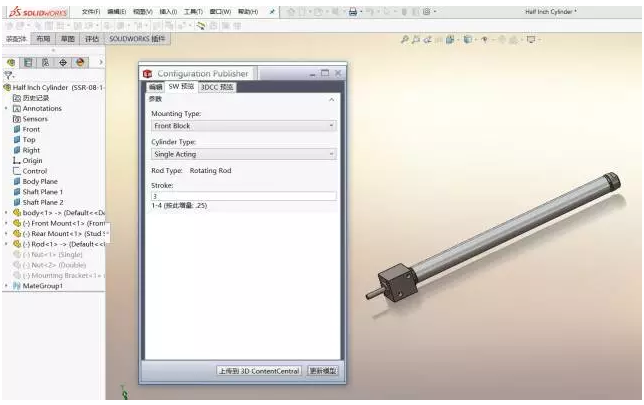Screen dimensions: 644x405
Task: Expand the Rod<1> component node
Action: (6, 244)
